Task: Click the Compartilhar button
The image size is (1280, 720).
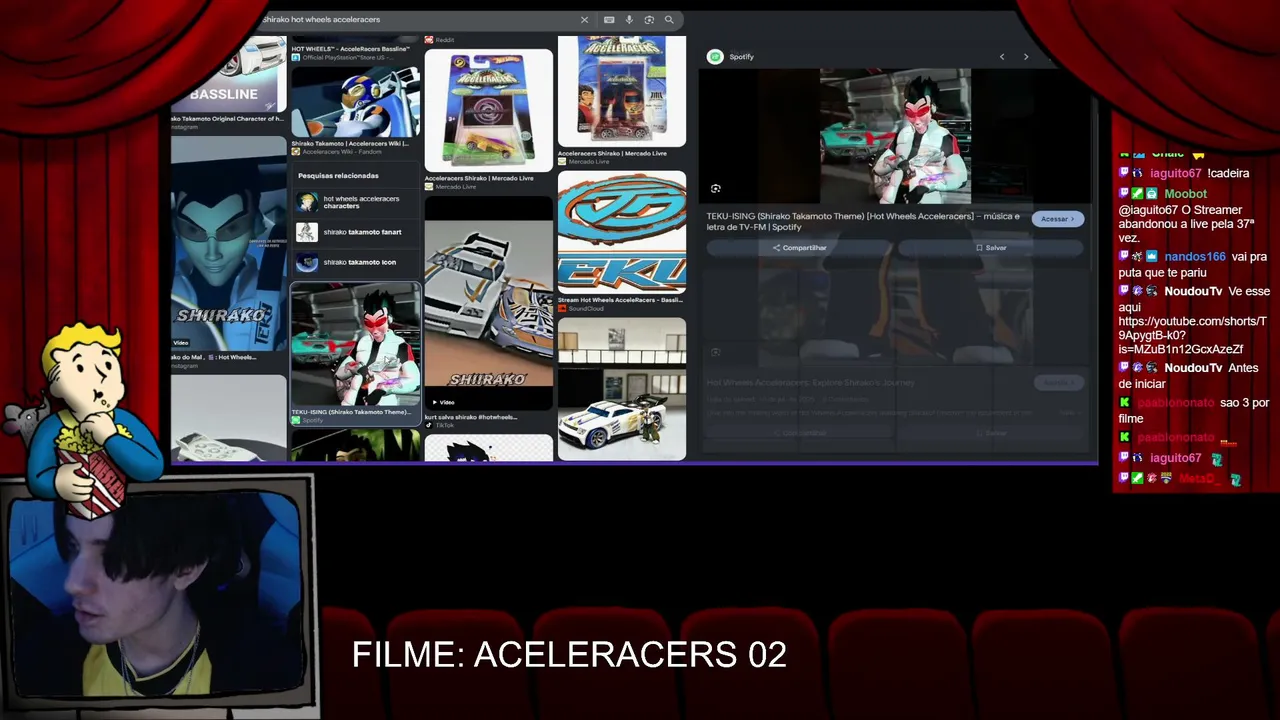Action: point(800,248)
